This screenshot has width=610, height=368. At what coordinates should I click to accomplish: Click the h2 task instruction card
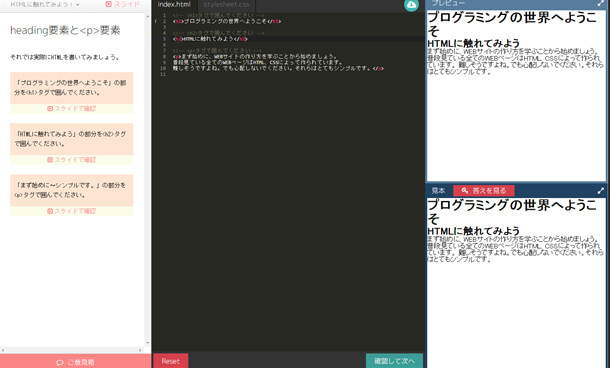(x=72, y=139)
